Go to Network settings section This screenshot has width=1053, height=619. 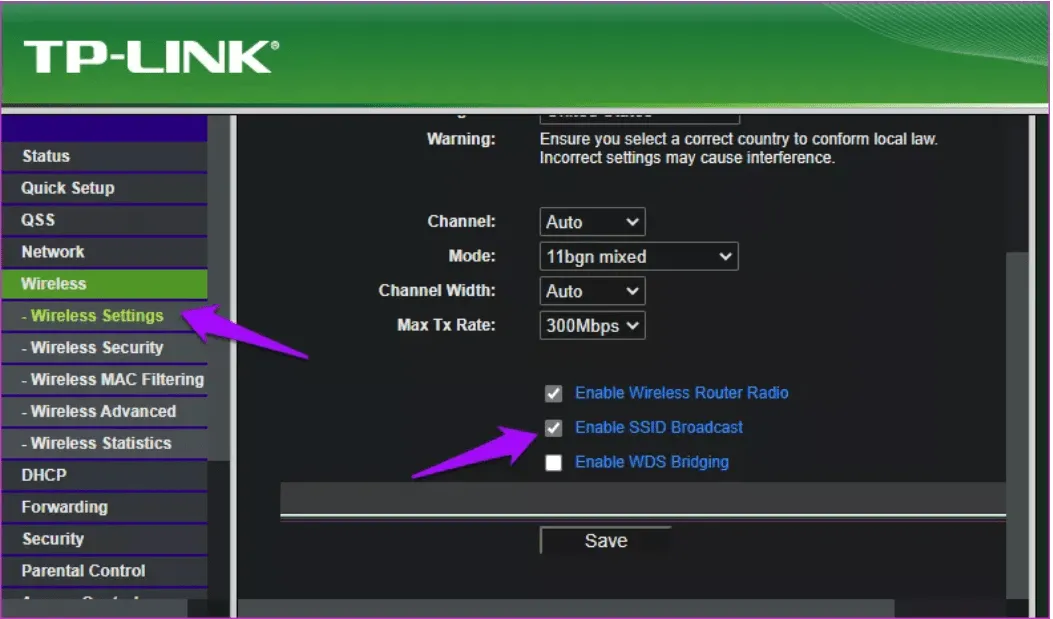(53, 252)
